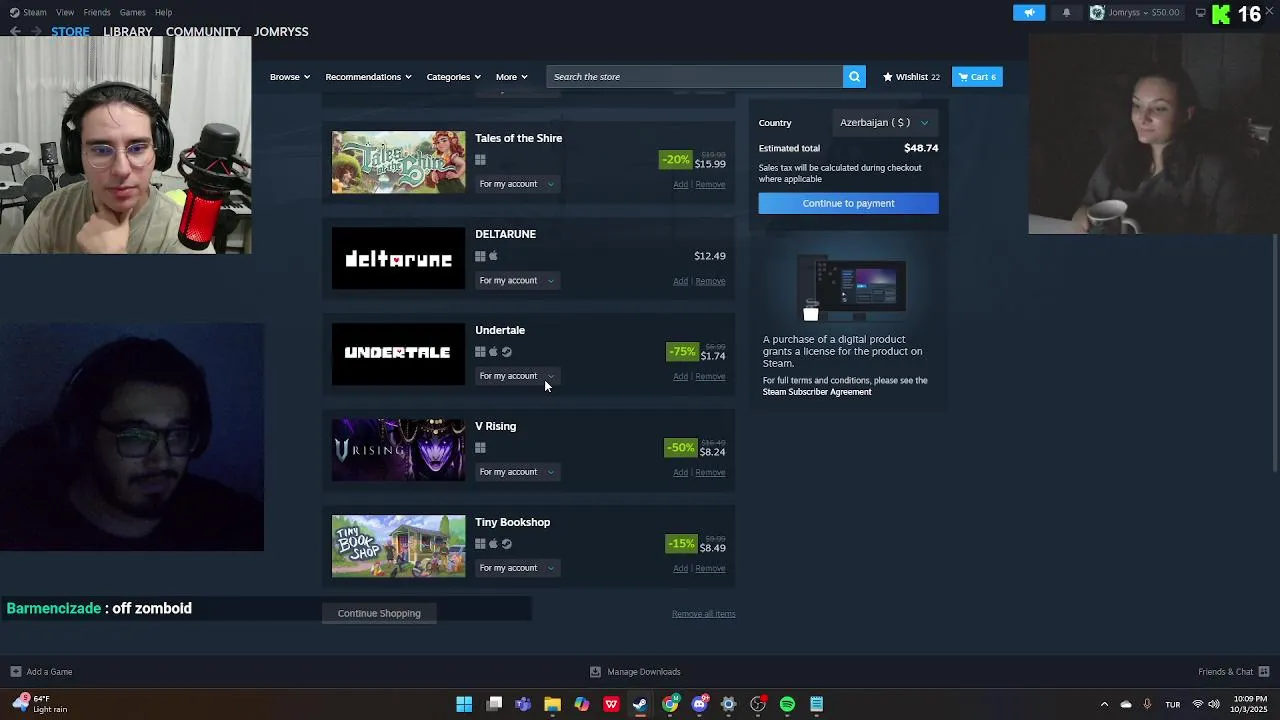Viewport: 1280px width, 720px height.
Task: Click the Windows platform icon for V Rising
Action: click(x=480, y=448)
